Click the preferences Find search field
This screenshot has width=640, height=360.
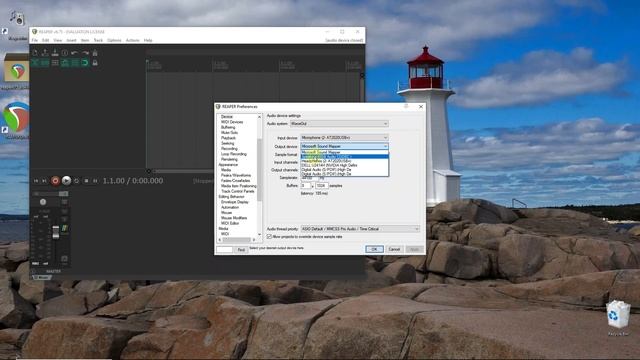(224, 249)
